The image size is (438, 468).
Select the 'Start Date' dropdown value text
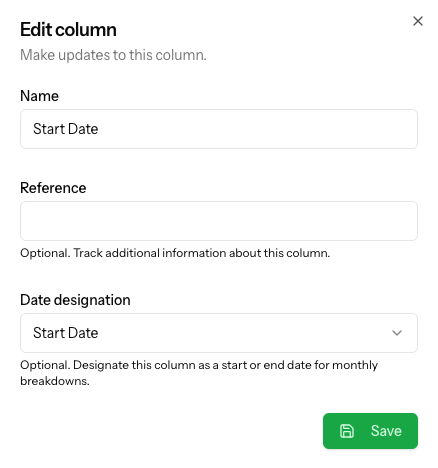[66, 333]
